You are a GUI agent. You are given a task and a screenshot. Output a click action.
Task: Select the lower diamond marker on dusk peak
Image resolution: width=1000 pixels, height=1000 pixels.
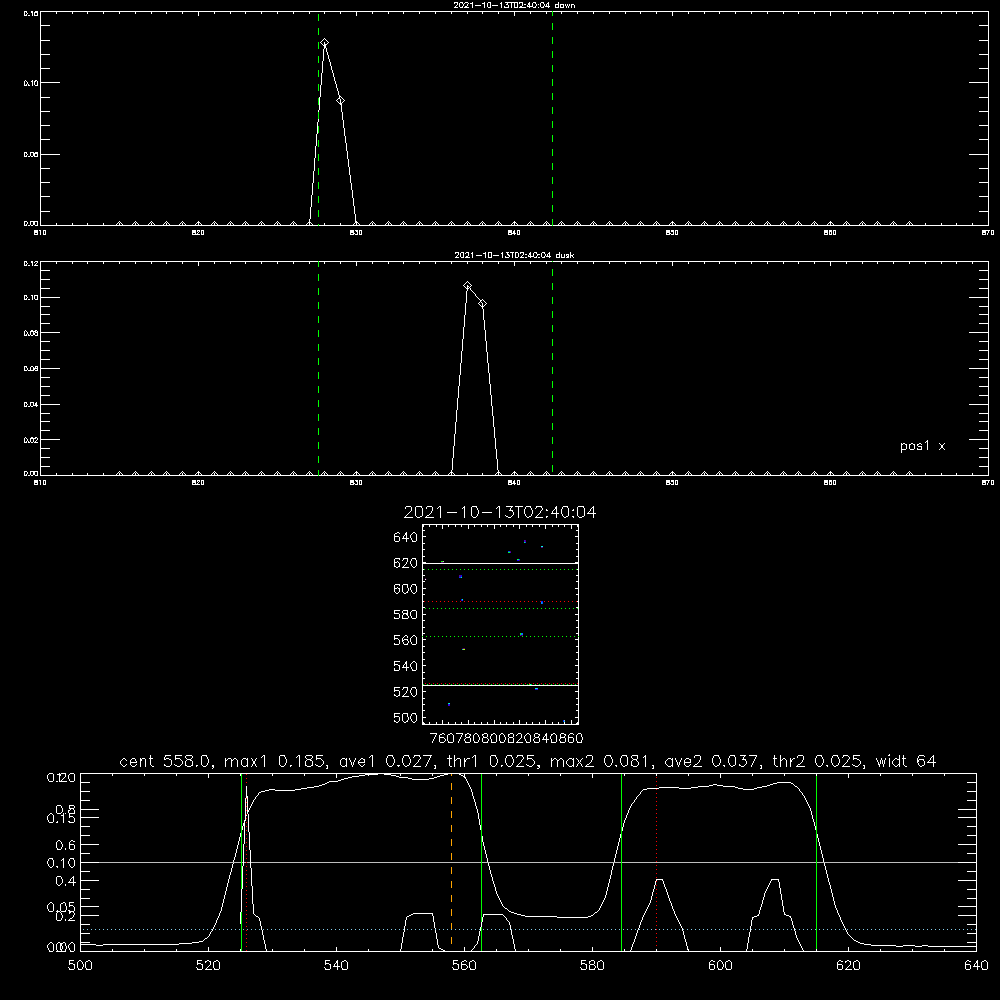pyautogui.click(x=483, y=304)
